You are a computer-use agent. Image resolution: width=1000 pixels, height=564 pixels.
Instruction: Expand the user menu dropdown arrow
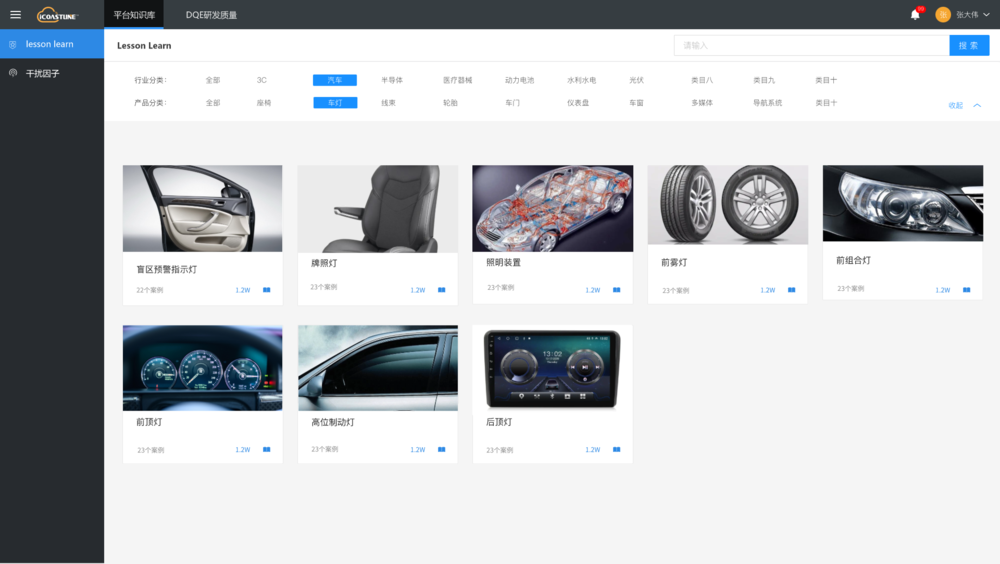pos(987,15)
